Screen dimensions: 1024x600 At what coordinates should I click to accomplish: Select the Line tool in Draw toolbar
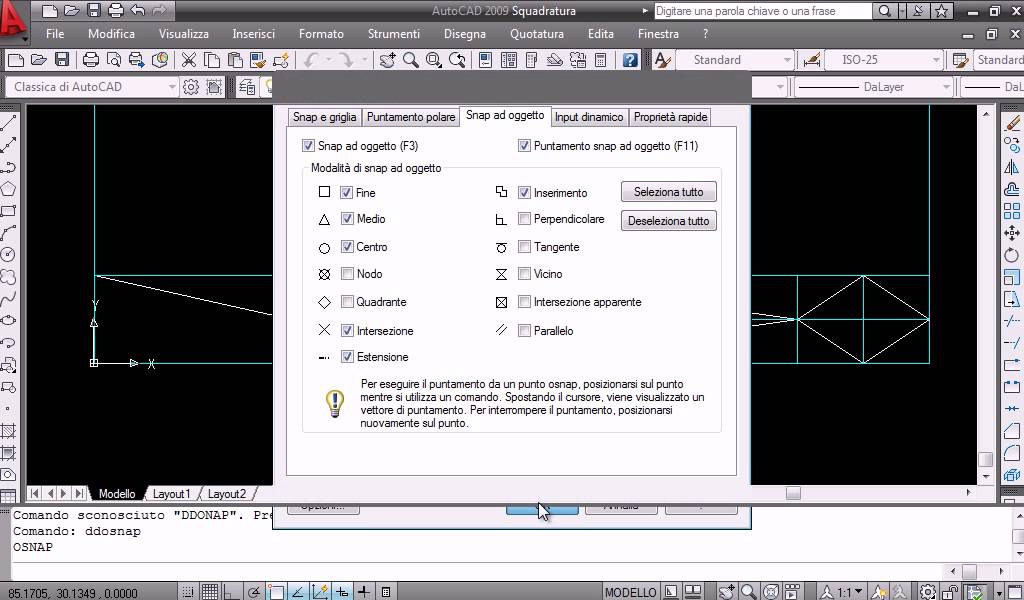[x=8, y=123]
